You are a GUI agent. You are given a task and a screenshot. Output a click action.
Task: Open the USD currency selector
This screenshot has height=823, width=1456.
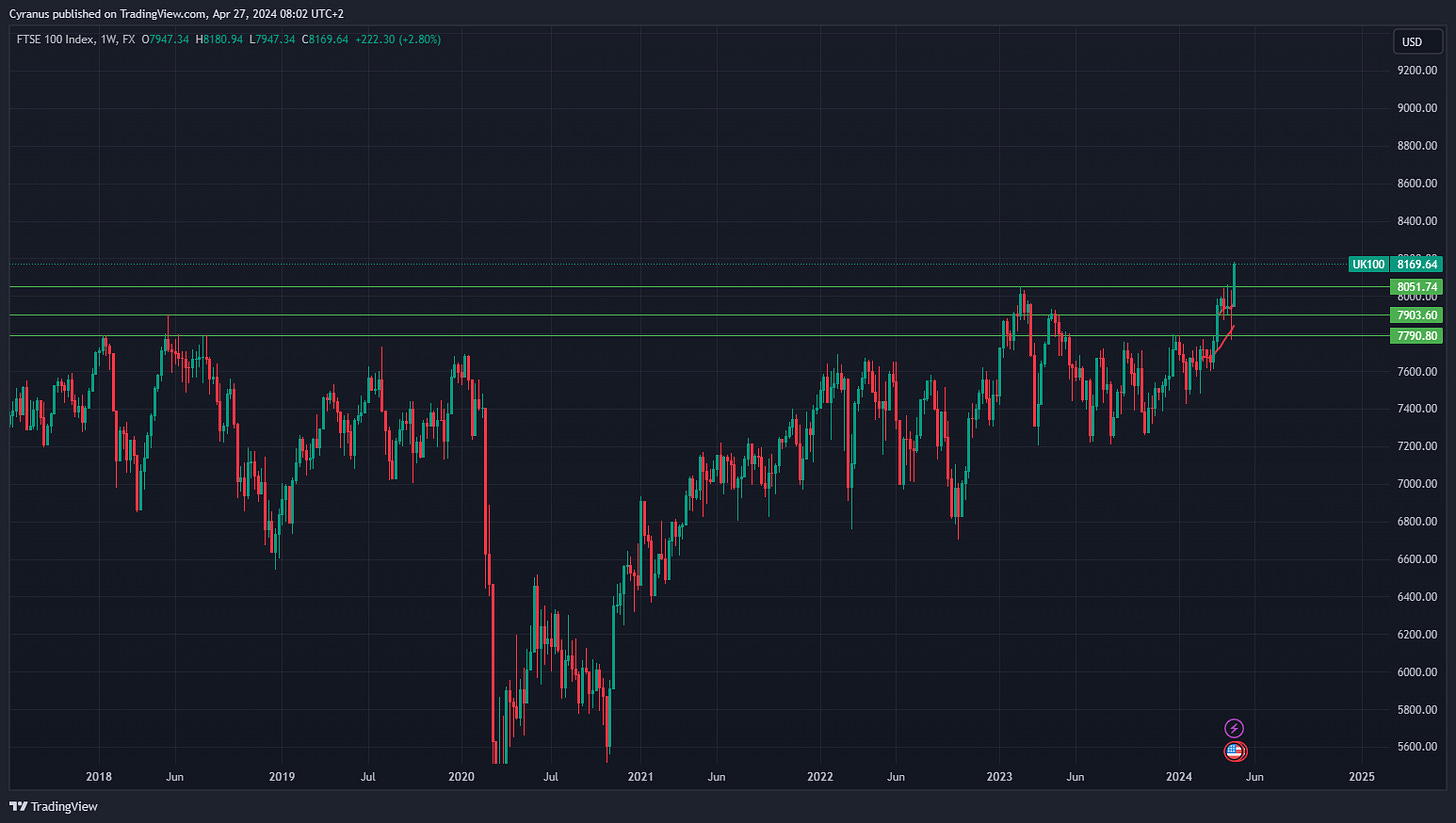[1417, 42]
